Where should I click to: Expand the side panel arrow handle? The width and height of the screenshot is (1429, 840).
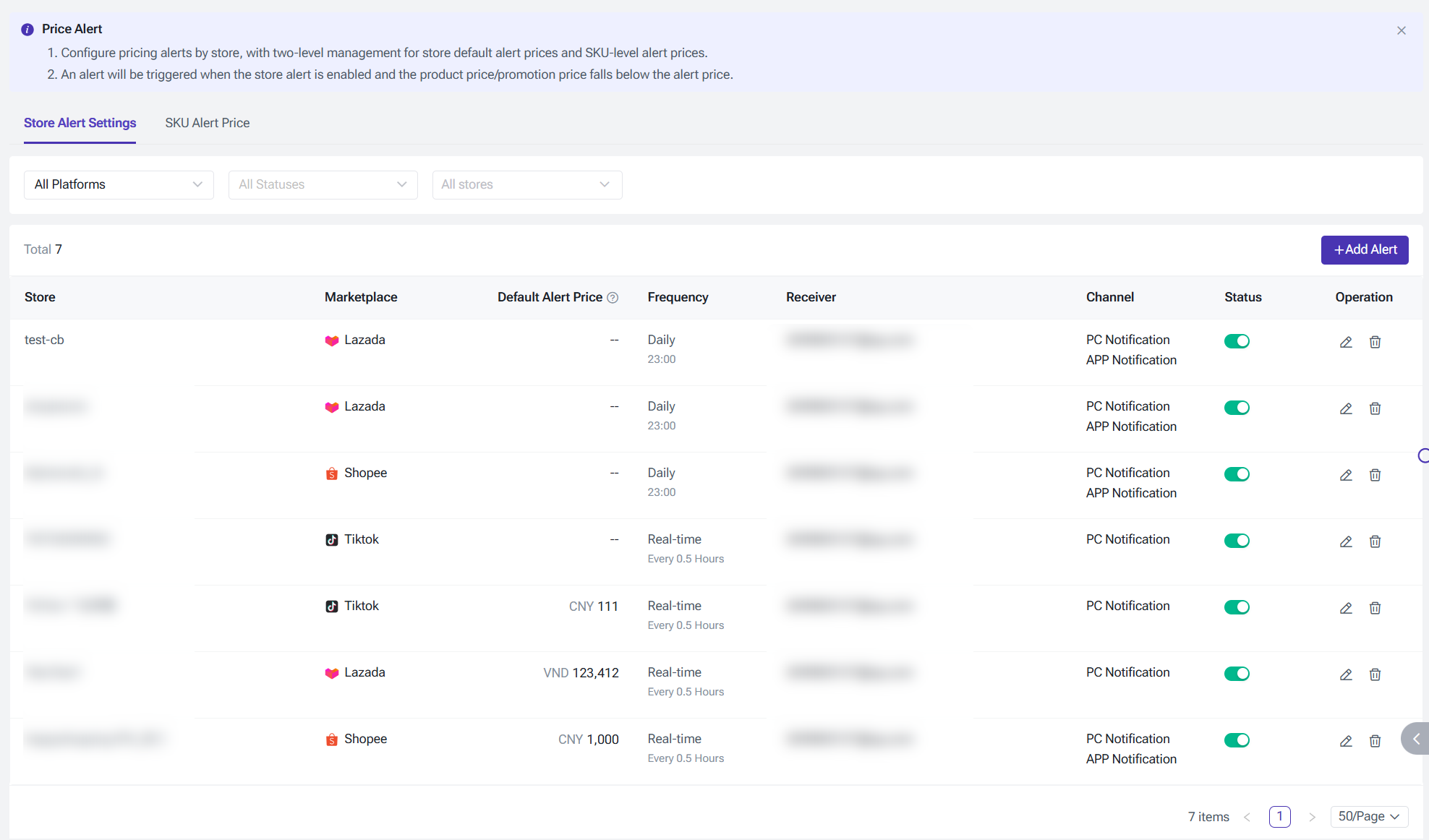1415,739
